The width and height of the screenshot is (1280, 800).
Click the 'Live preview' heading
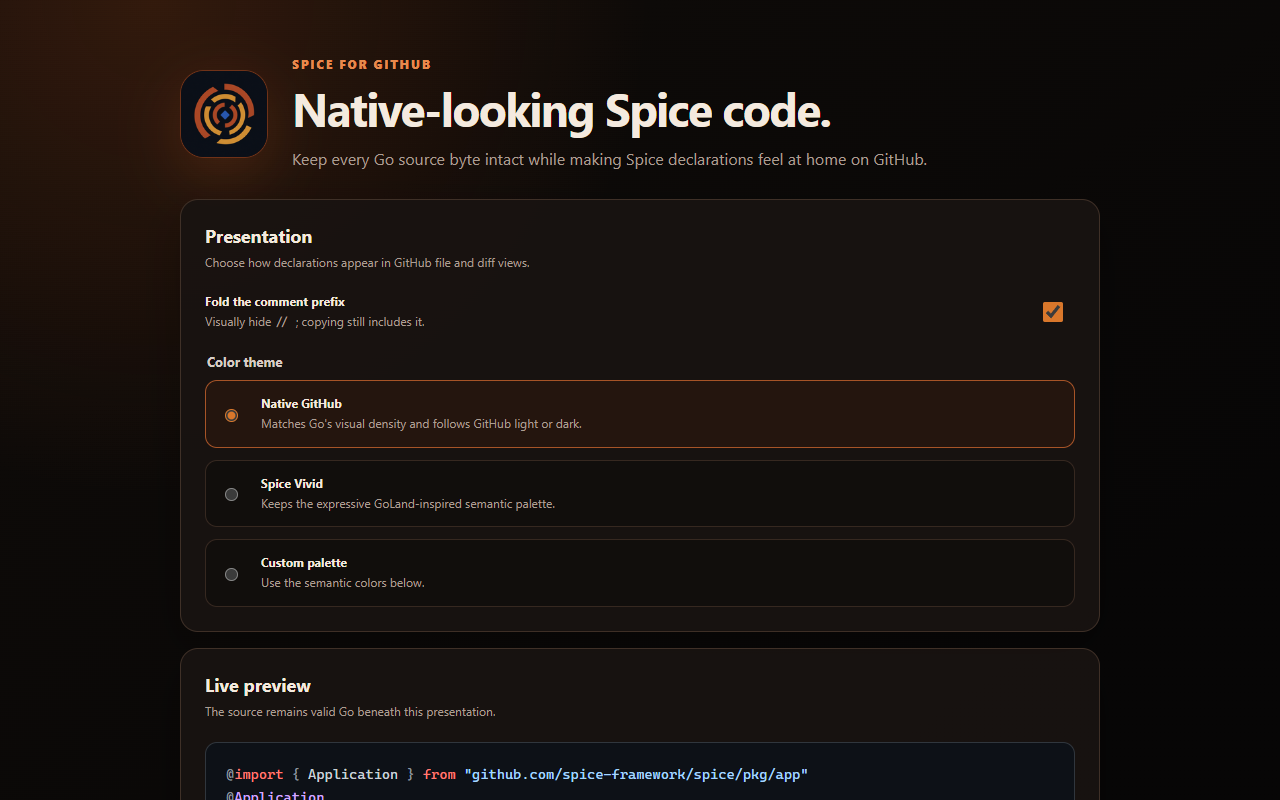click(x=258, y=686)
